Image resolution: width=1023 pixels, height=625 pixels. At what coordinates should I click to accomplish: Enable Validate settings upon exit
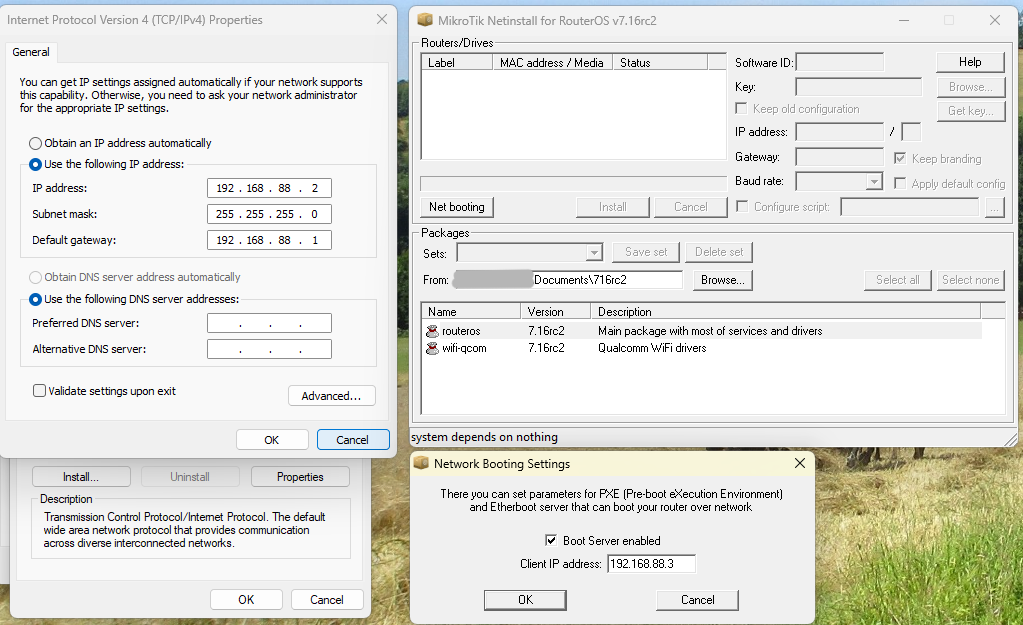click(x=39, y=391)
